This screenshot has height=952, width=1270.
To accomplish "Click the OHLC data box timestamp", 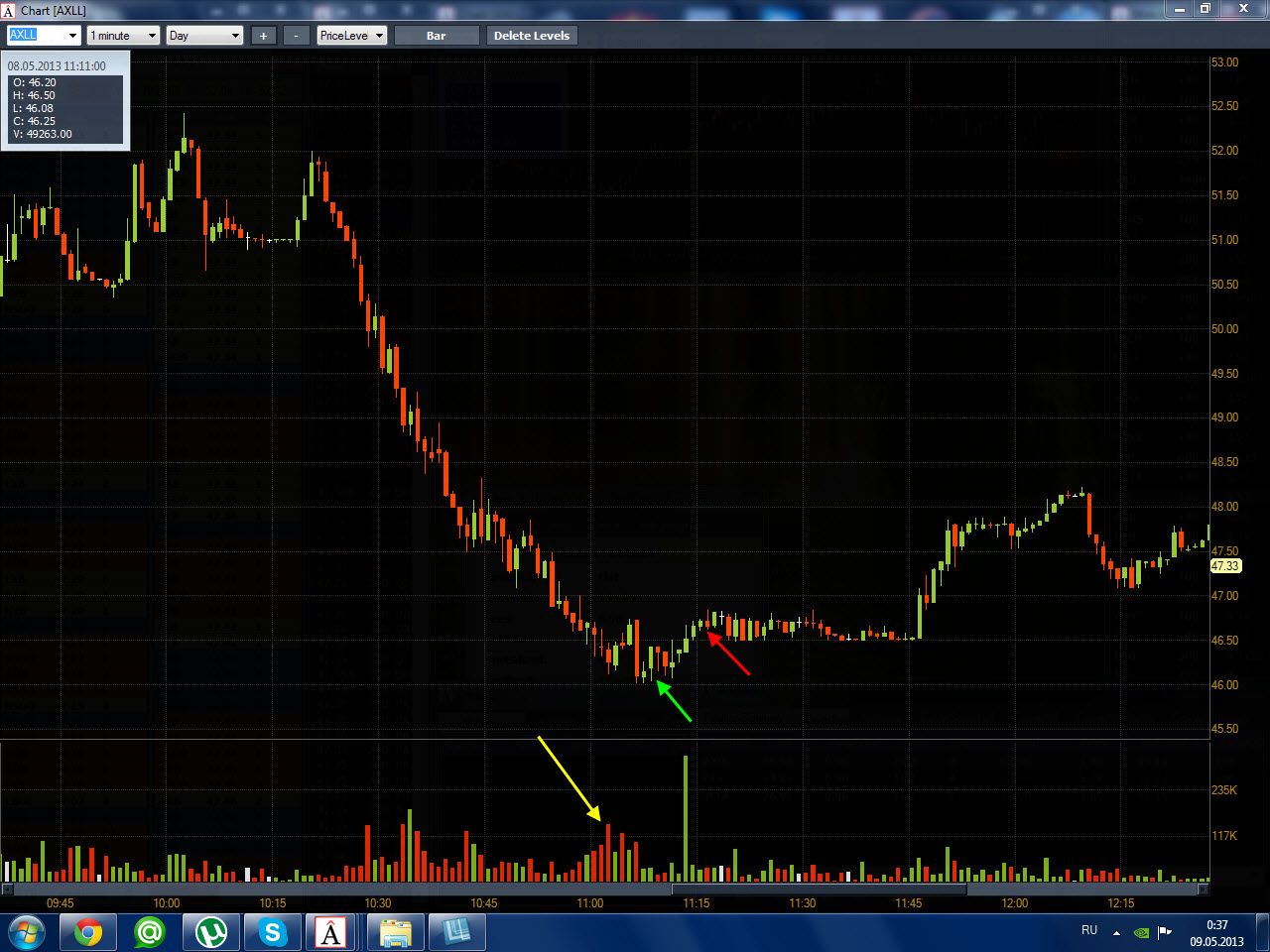I will pos(57,66).
